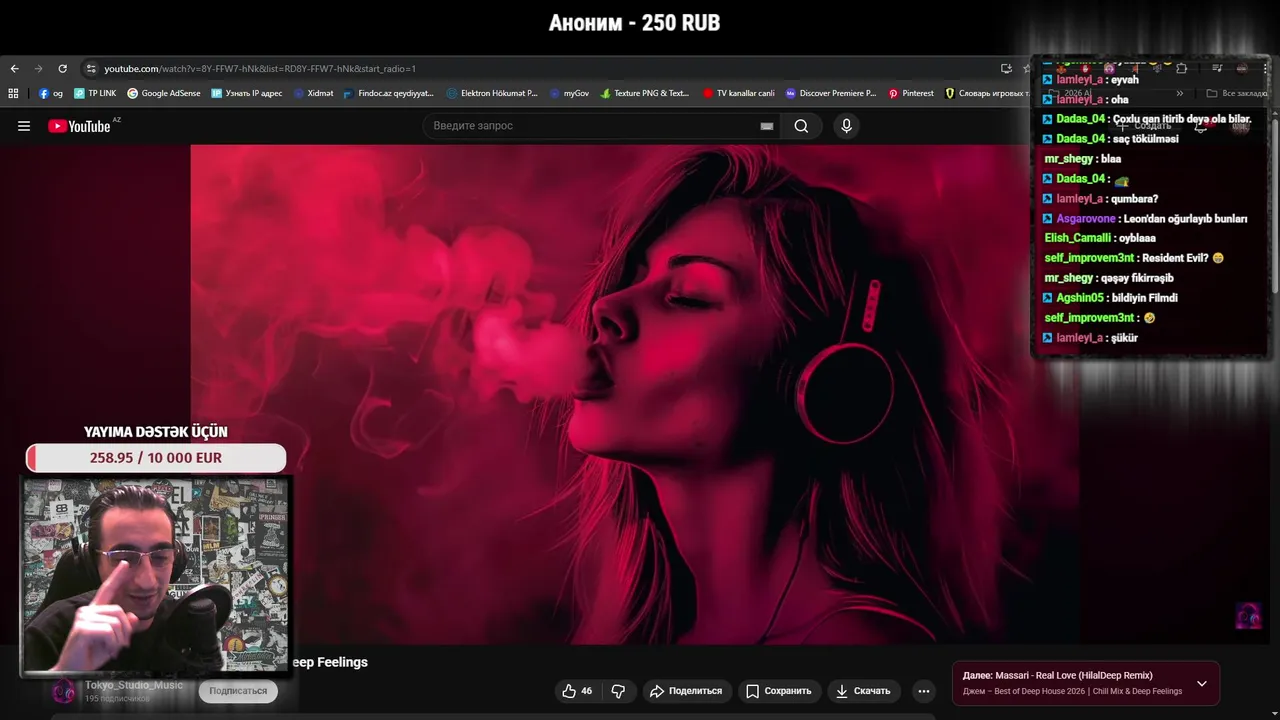The height and width of the screenshot is (720, 1280).
Task: Open the Tokyo_Studio_Music channel name
Action: [134, 685]
